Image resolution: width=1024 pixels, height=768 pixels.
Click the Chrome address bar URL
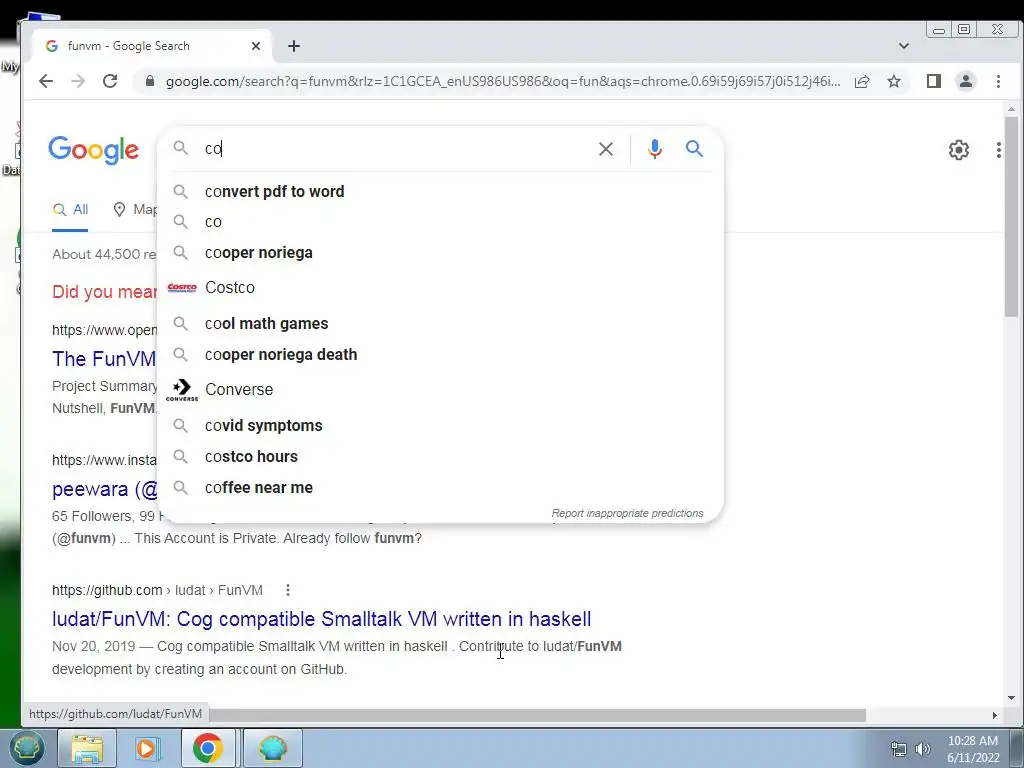coord(503,82)
